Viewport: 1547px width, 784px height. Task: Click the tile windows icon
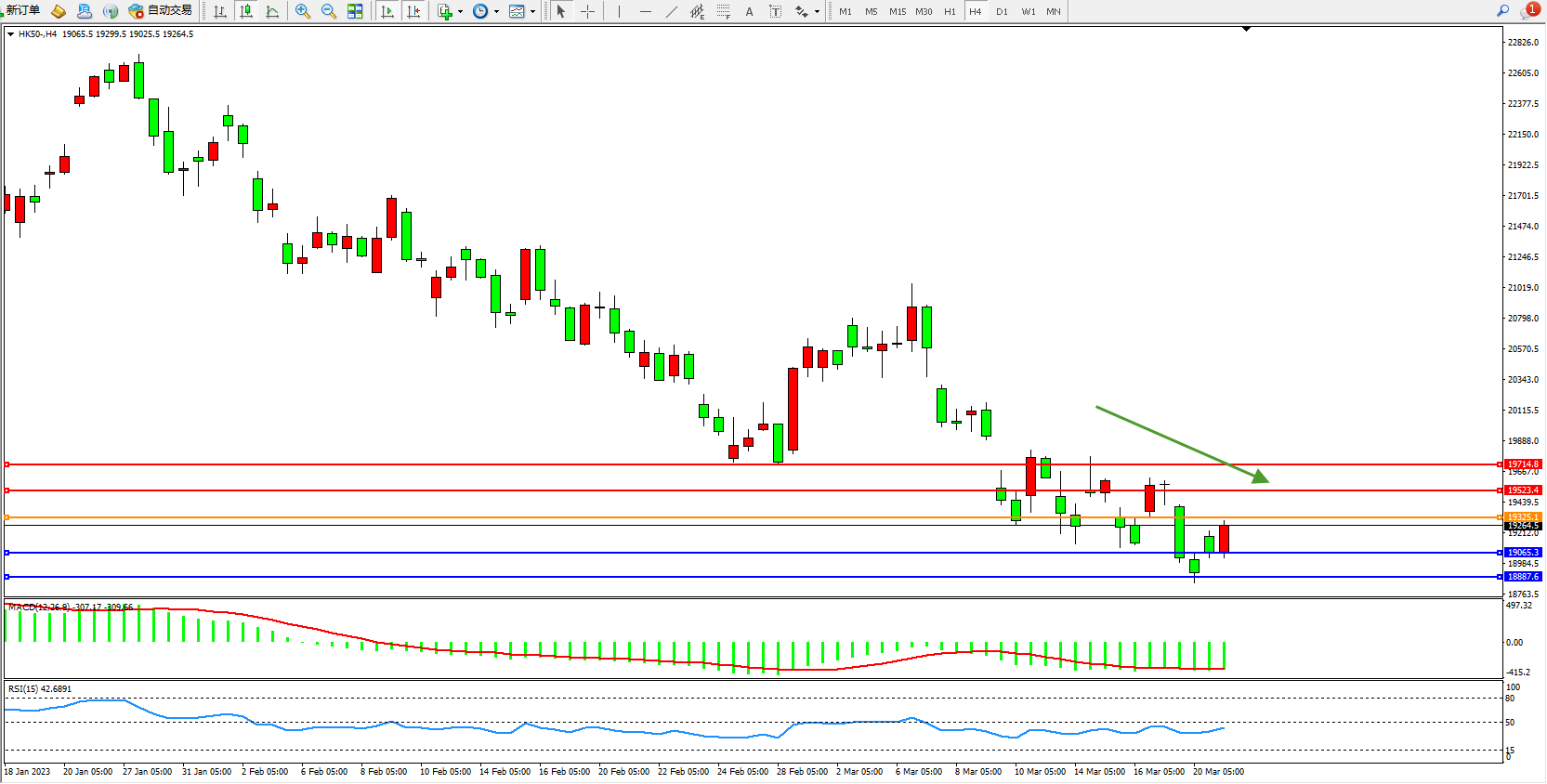pos(355,12)
